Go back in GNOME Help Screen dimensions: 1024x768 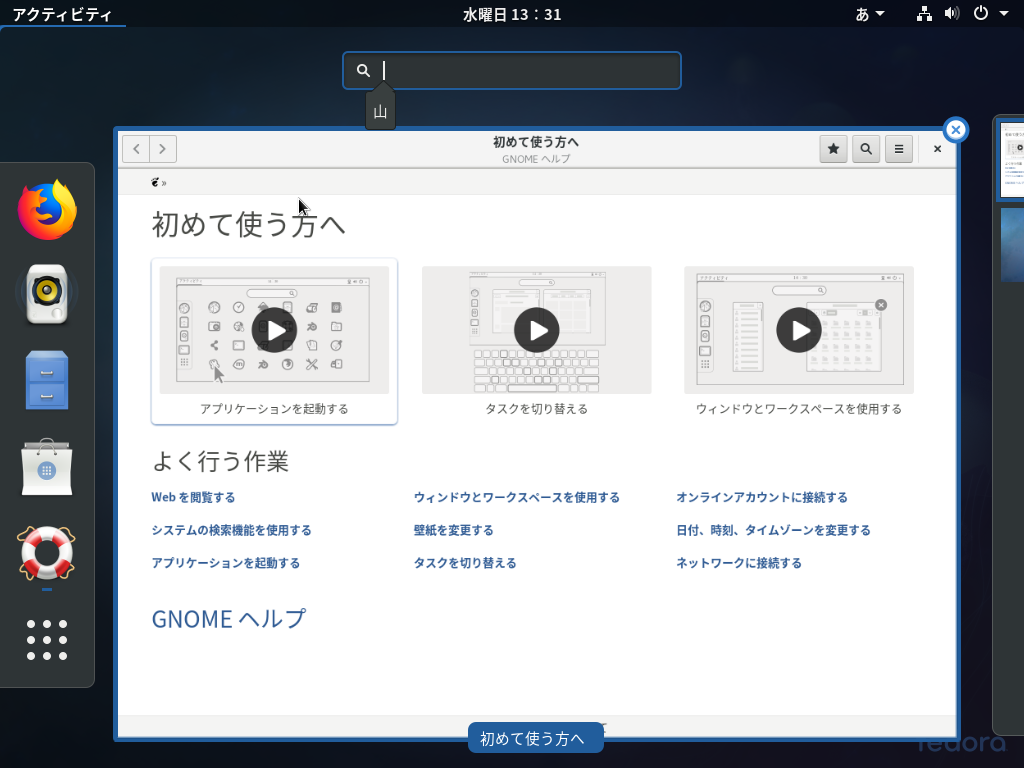(x=136, y=149)
